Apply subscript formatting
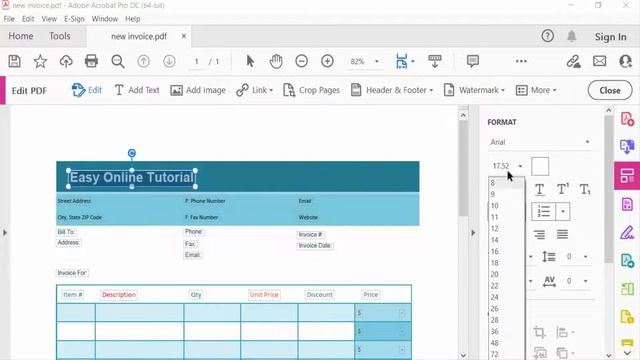 pos(584,189)
